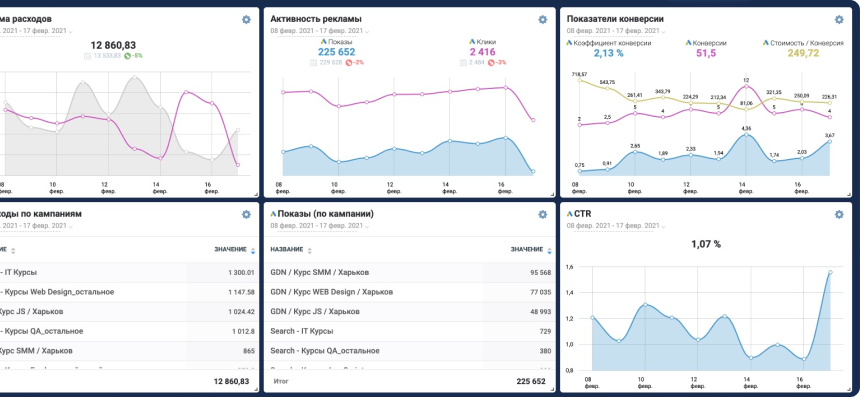Click resize handle corner of Активность рекламы widget

click(552, 195)
